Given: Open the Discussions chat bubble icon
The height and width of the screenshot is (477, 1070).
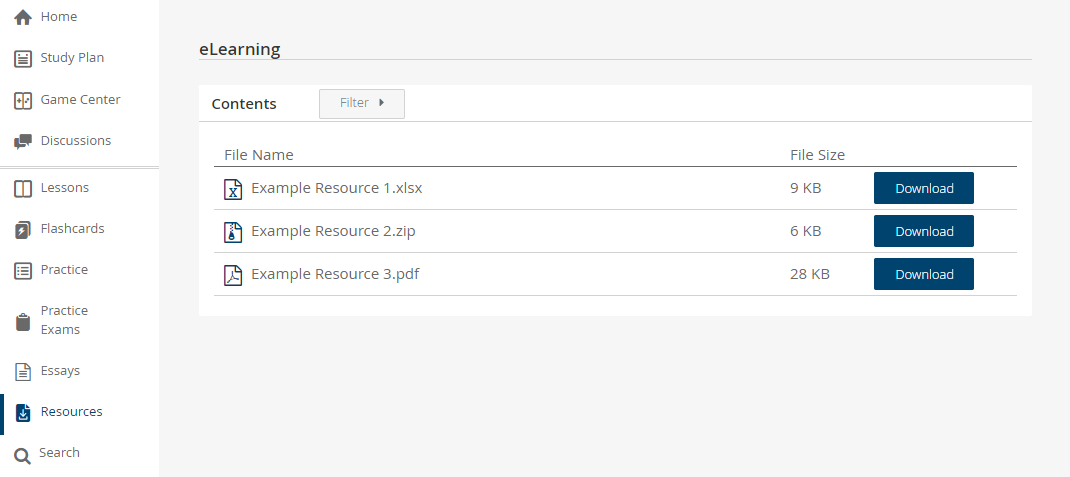Looking at the screenshot, I should pyautogui.click(x=23, y=142).
